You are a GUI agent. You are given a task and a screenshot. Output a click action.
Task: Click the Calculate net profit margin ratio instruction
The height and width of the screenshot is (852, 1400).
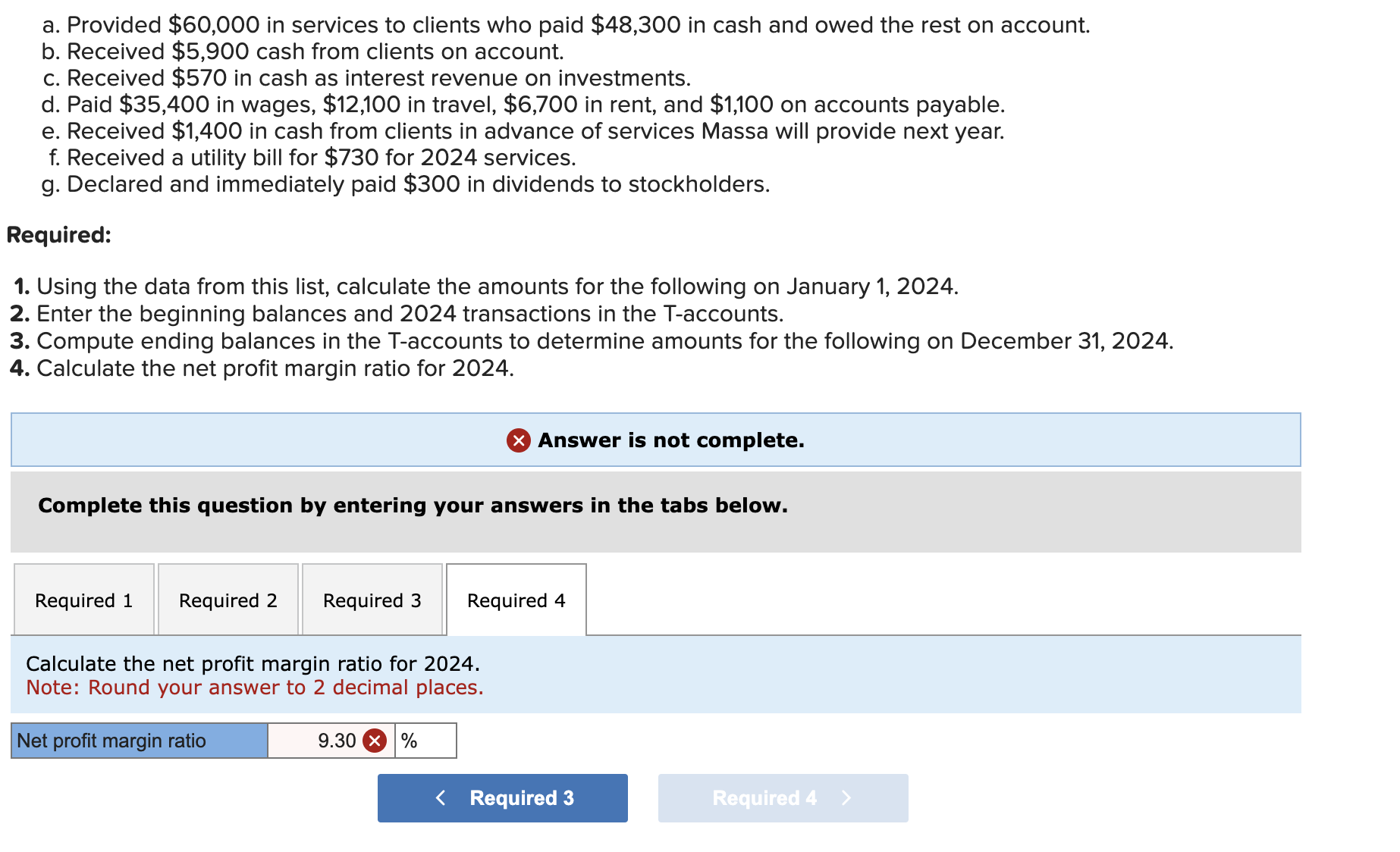pos(253,663)
